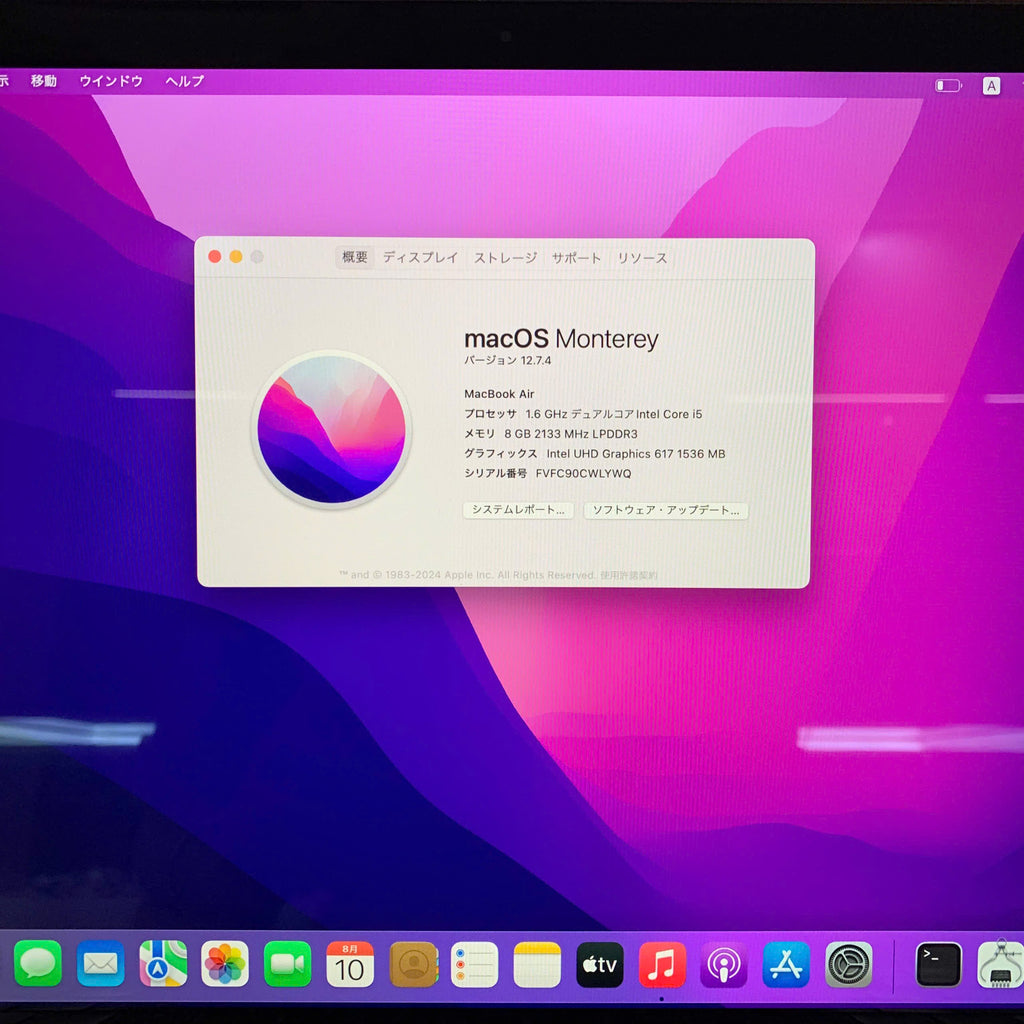Minimize the About This Mac window
The image size is (1024, 1024).
click(236, 257)
